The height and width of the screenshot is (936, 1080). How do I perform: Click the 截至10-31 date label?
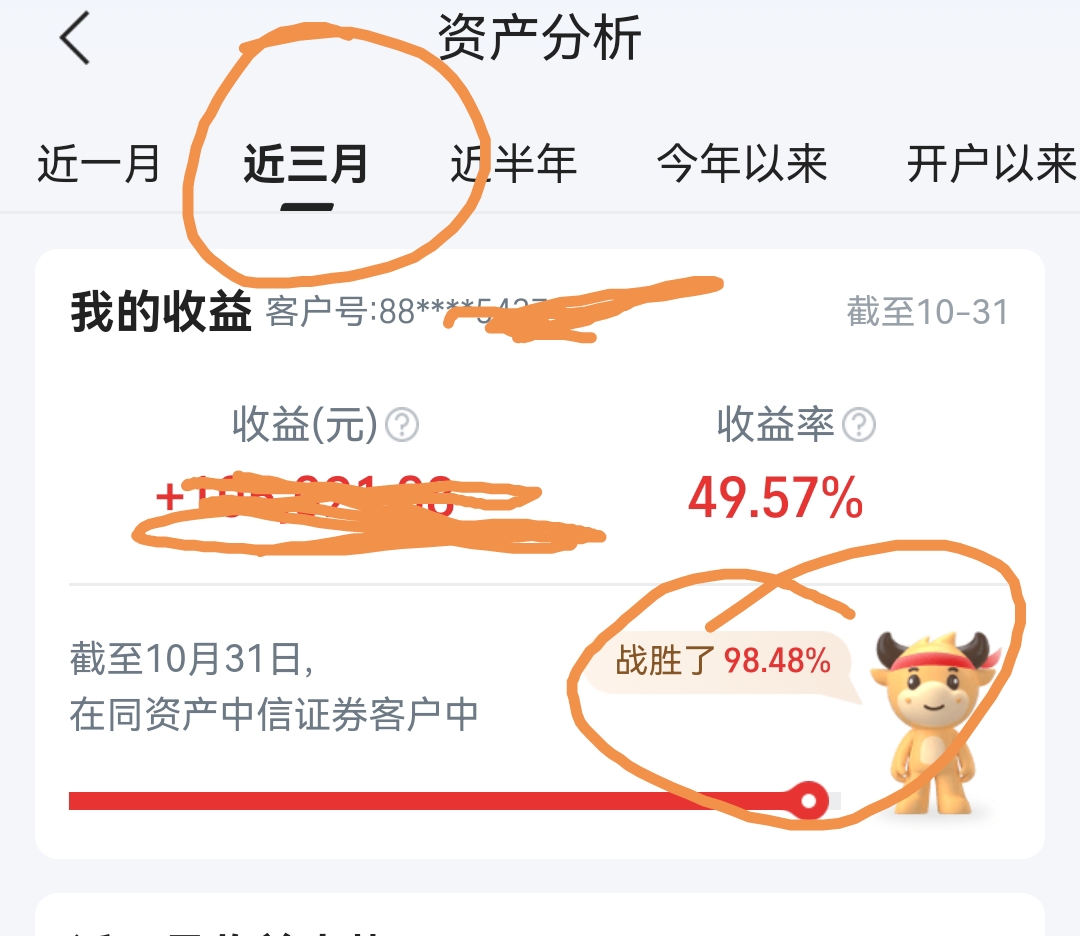pyautogui.click(x=928, y=311)
